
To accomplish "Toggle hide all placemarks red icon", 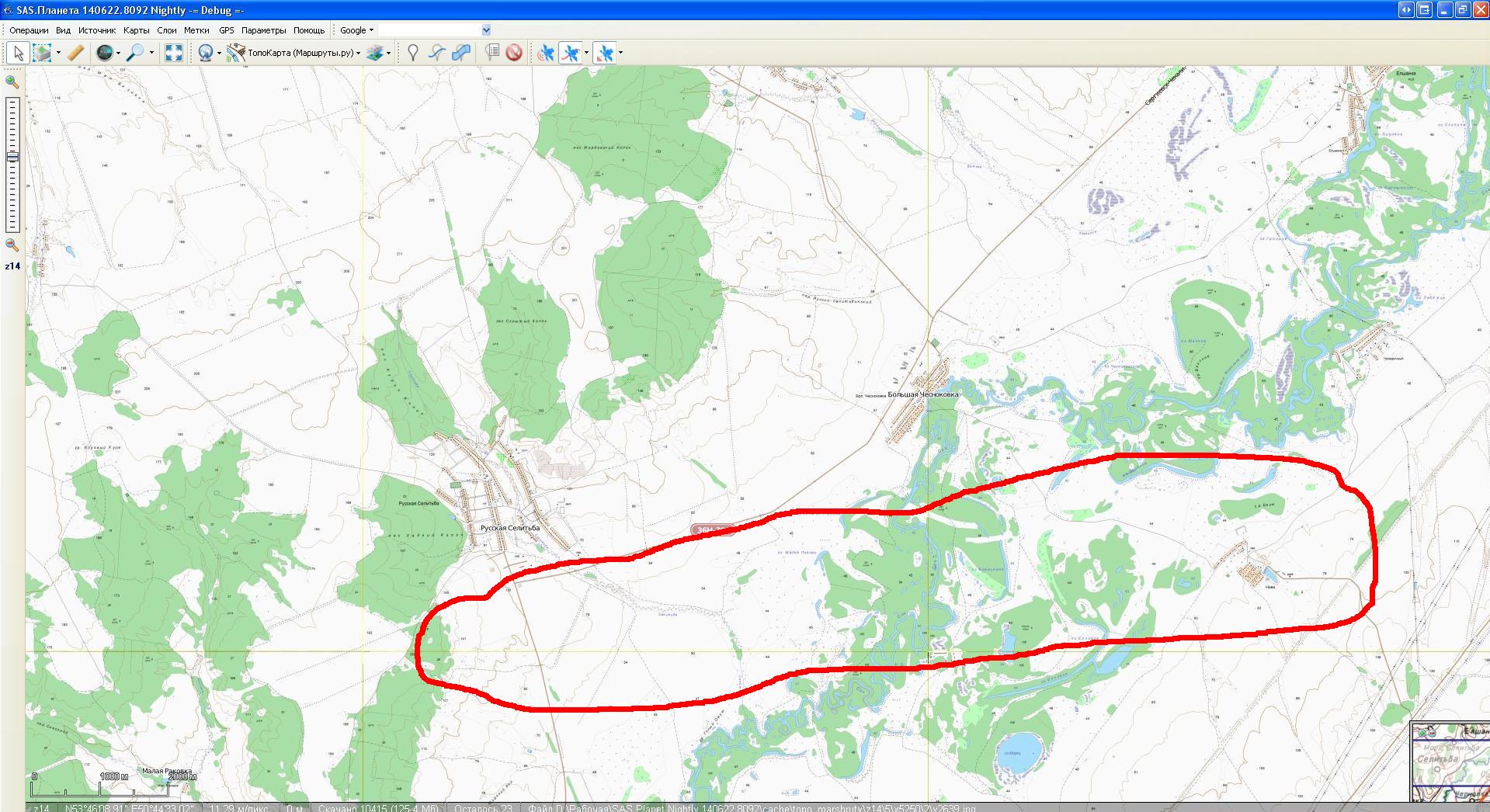I will point(513,53).
